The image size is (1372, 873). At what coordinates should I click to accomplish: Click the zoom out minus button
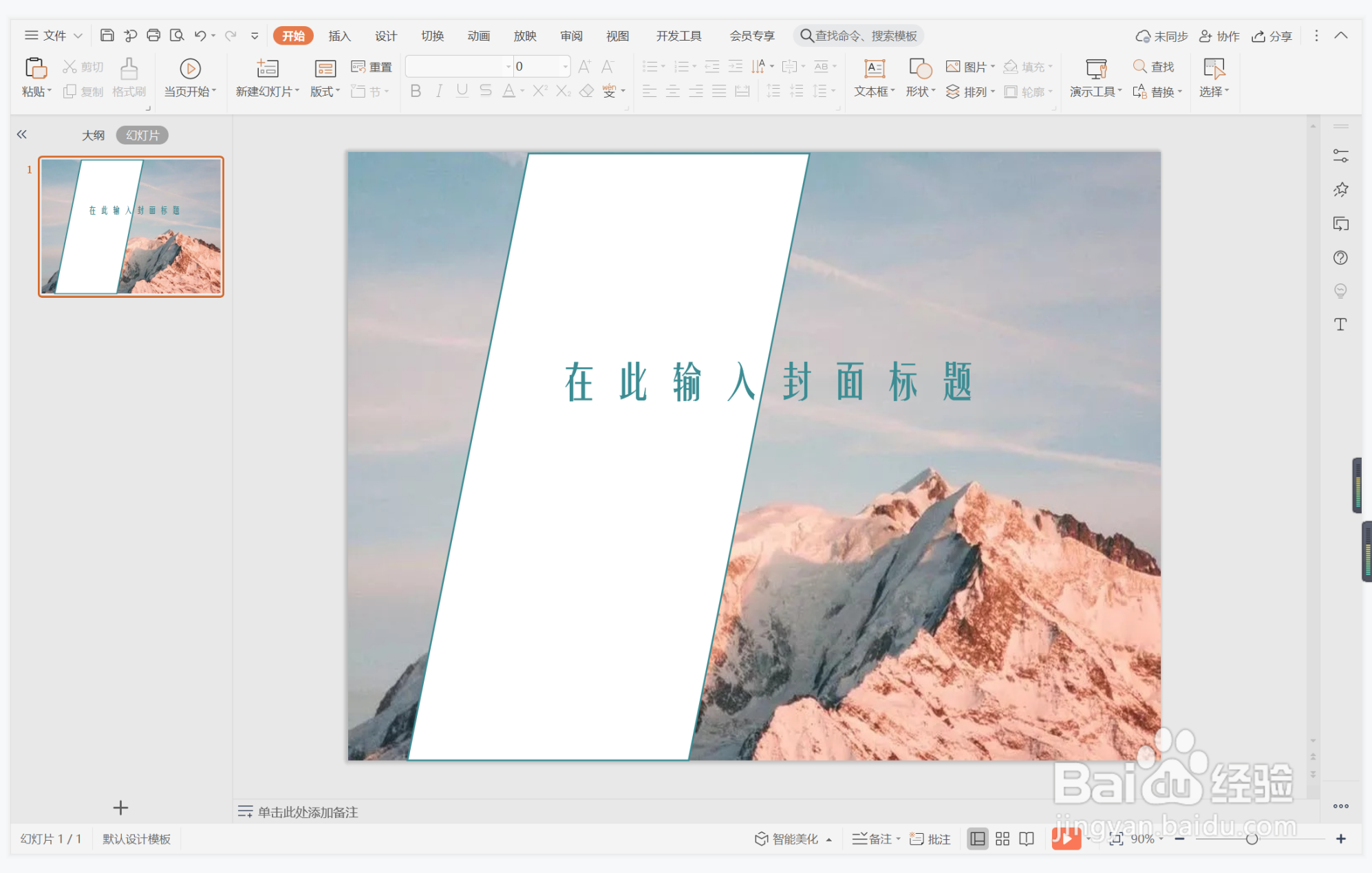pos(1179,839)
